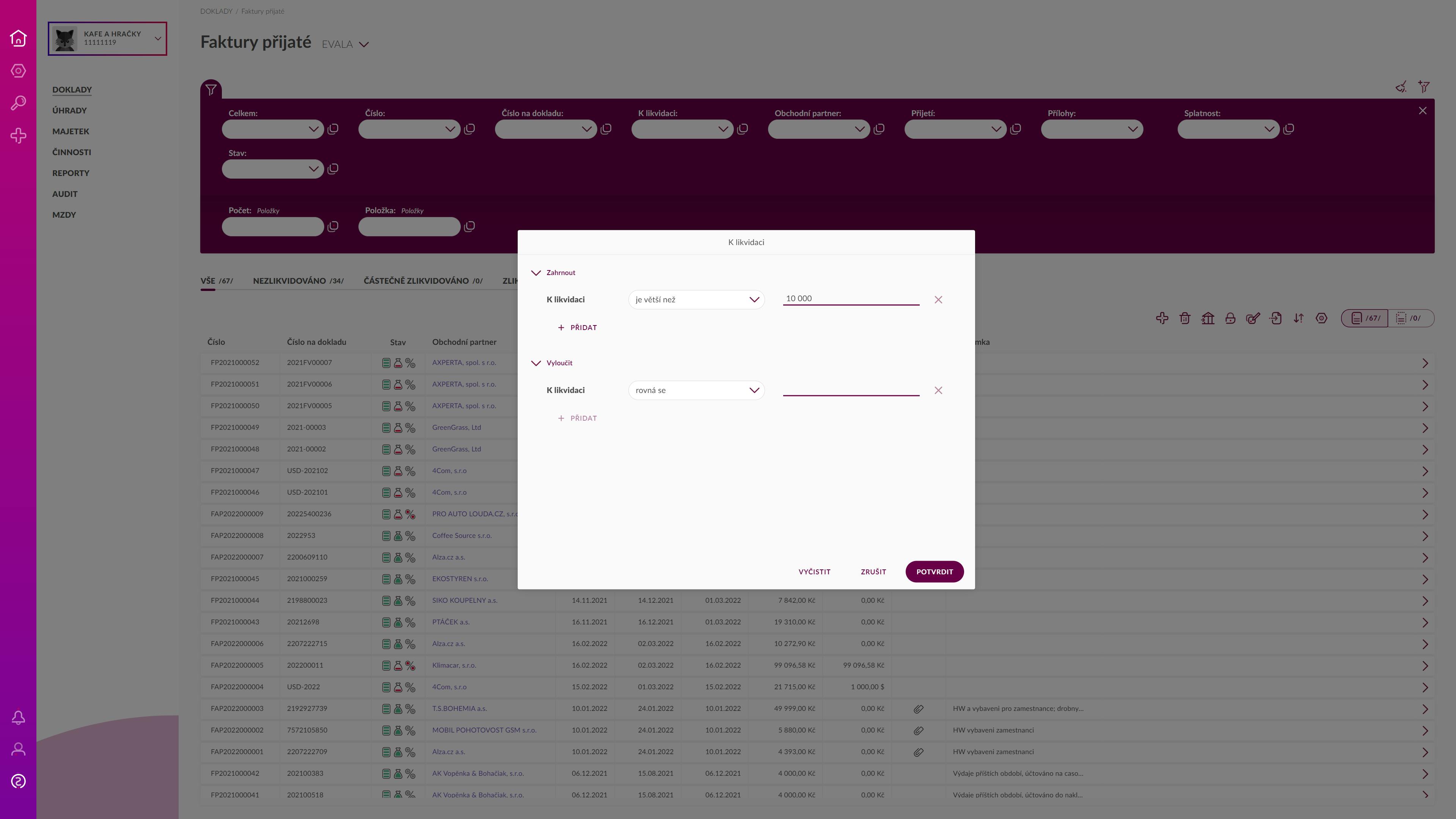This screenshot has width=1456, height=819.
Task: Click the export document toolbar icon
Action: click(1275, 318)
